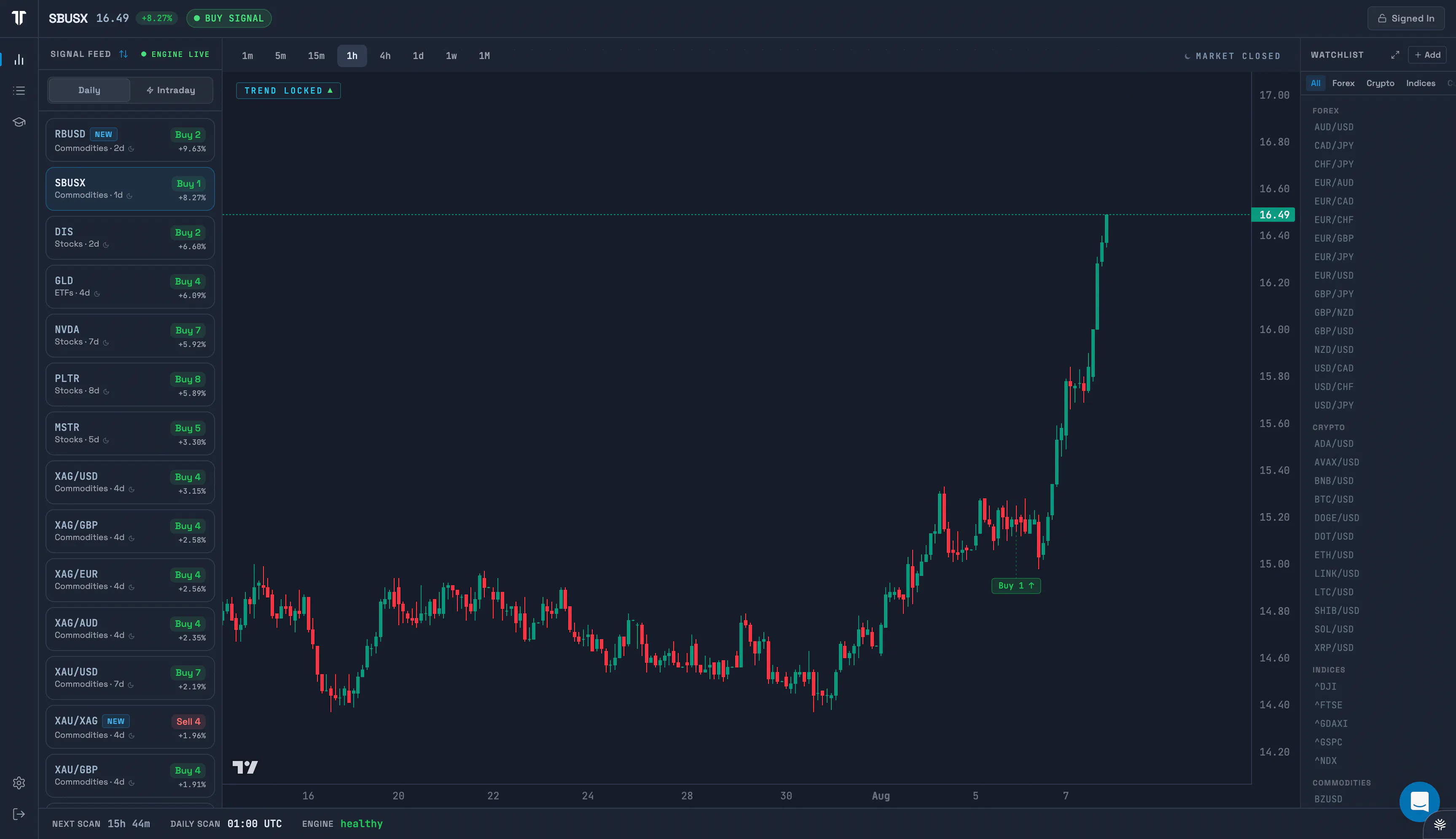Select the 15m timeframe
The height and width of the screenshot is (839, 1456).
[316, 56]
